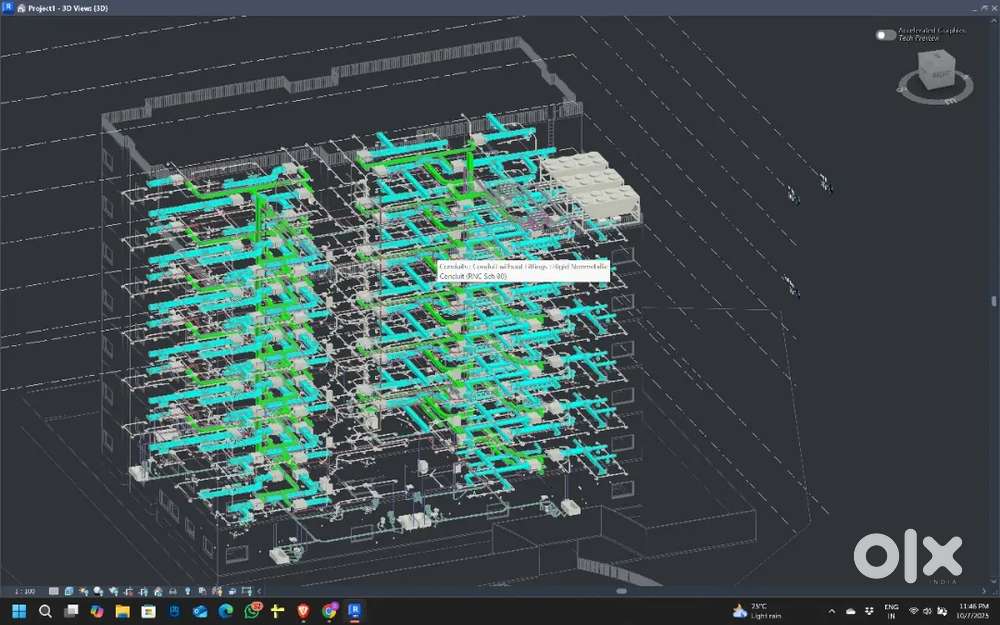Image resolution: width=1000 pixels, height=625 pixels.
Task: Open the Detail Level control in view bar
Action: click(x=54, y=591)
